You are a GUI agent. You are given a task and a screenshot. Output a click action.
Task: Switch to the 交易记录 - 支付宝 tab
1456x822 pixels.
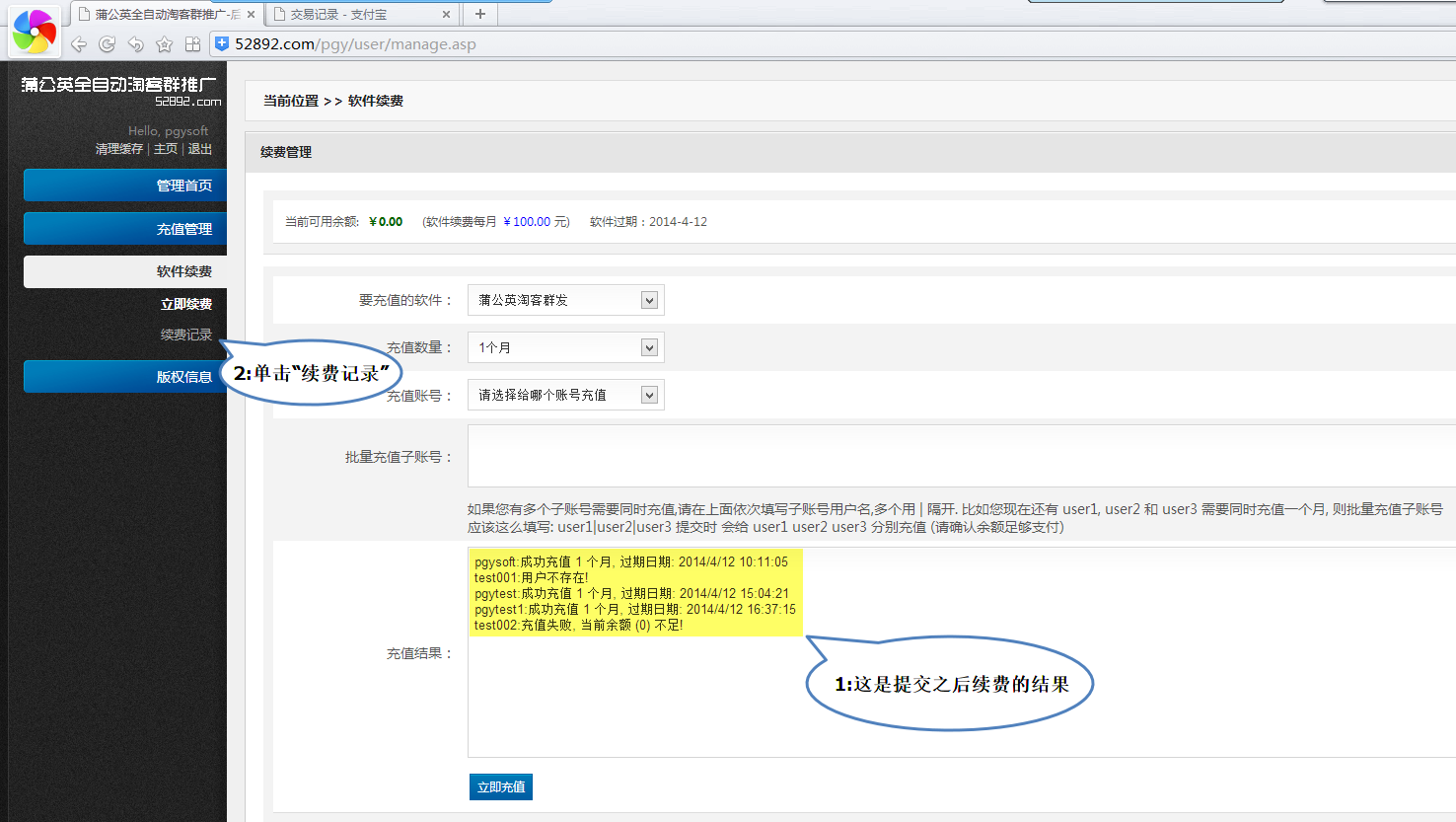tap(362, 15)
